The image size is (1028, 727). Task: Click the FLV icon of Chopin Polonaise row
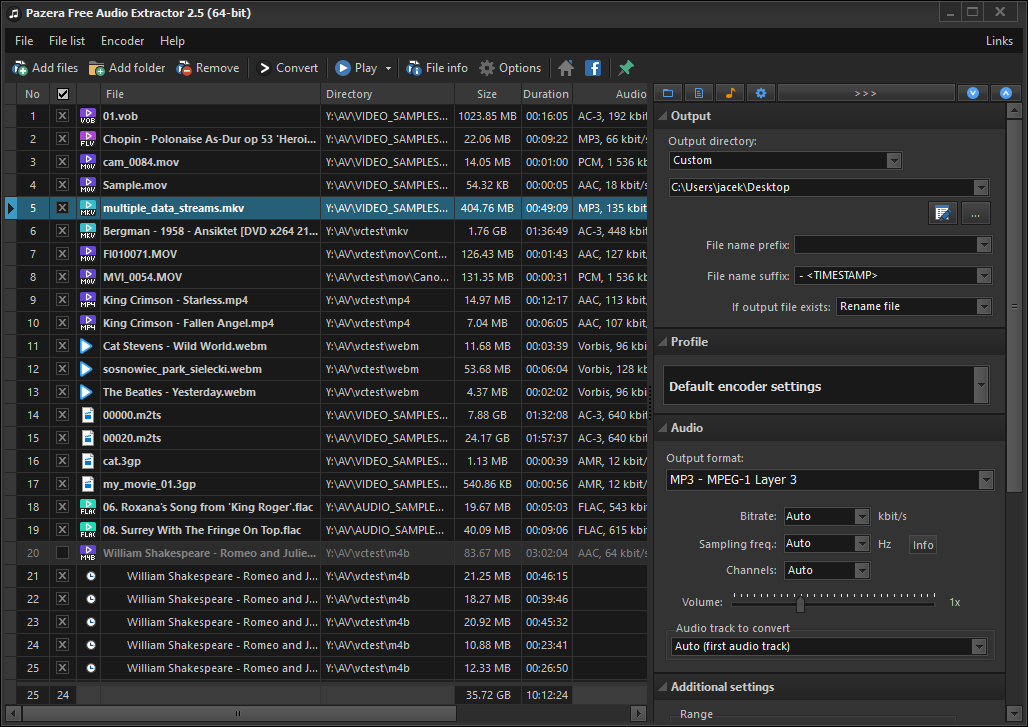point(88,139)
